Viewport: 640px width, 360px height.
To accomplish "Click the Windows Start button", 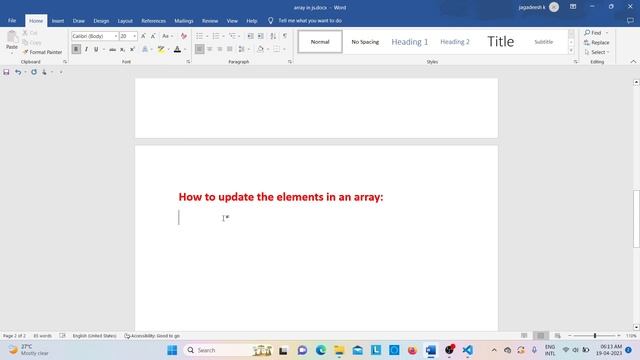I will tap(172, 350).
